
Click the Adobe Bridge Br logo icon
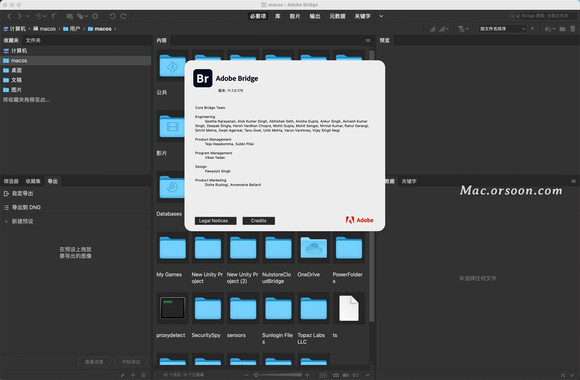coord(203,78)
